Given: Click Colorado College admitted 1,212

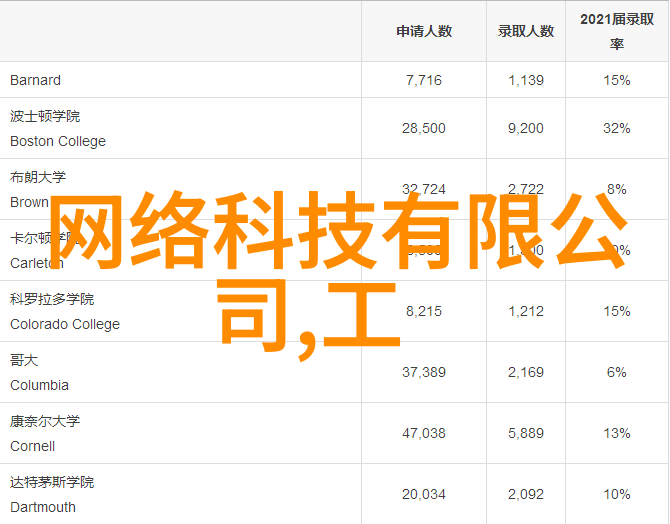Looking at the screenshot, I should 526,311.
